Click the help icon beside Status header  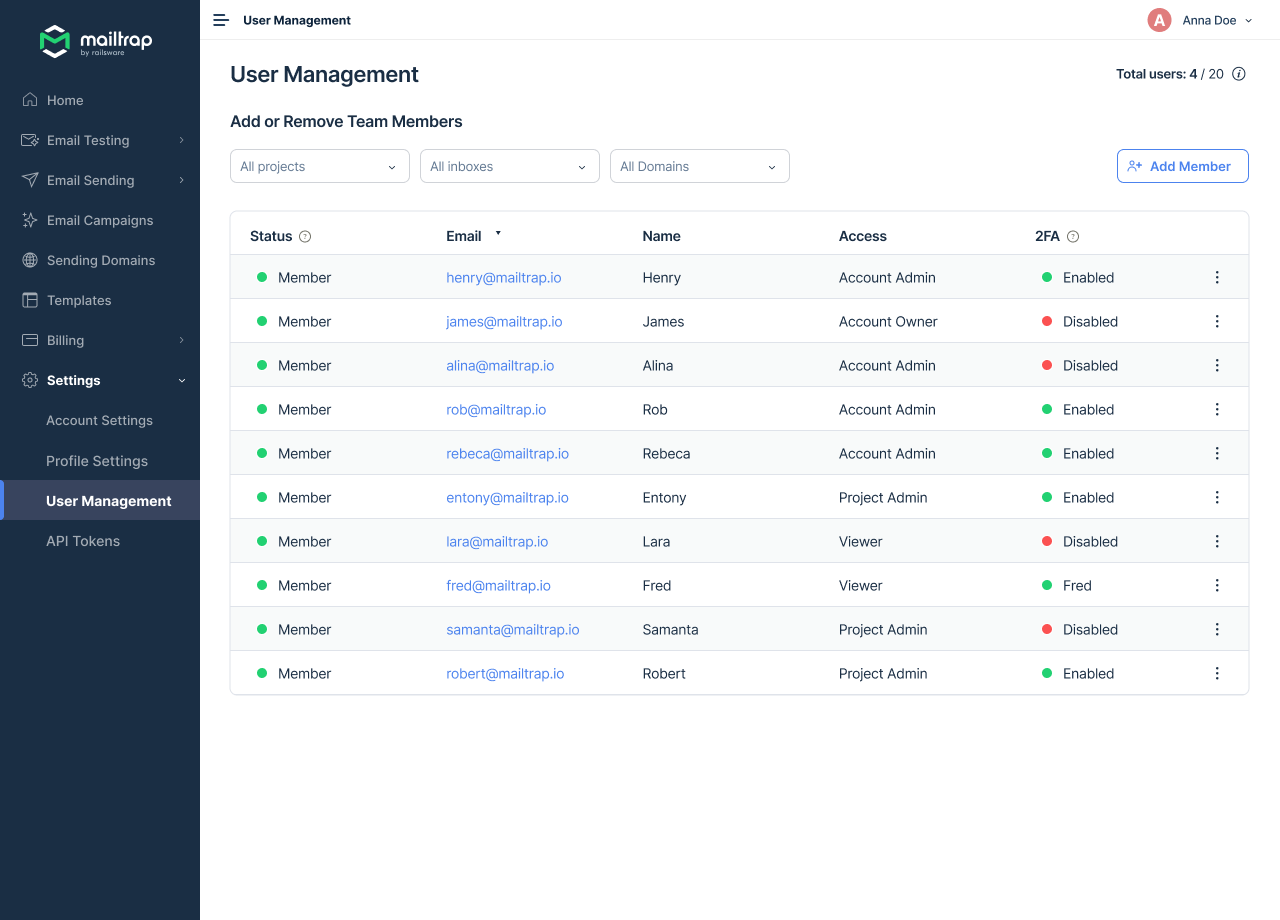[305, 237]
